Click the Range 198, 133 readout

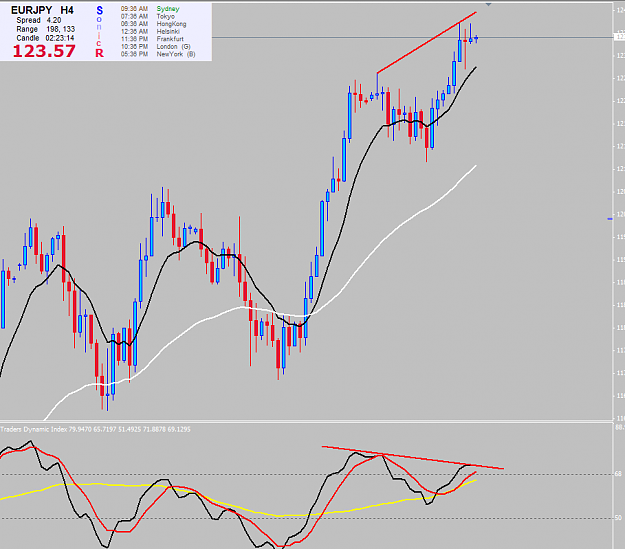tap(45, 29)
